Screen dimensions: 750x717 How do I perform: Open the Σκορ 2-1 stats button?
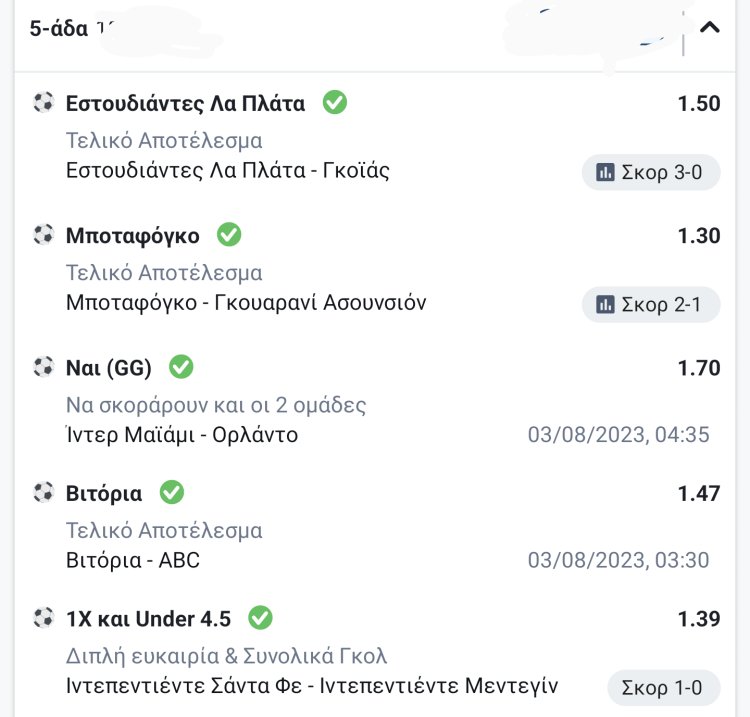tap(650, 304)
